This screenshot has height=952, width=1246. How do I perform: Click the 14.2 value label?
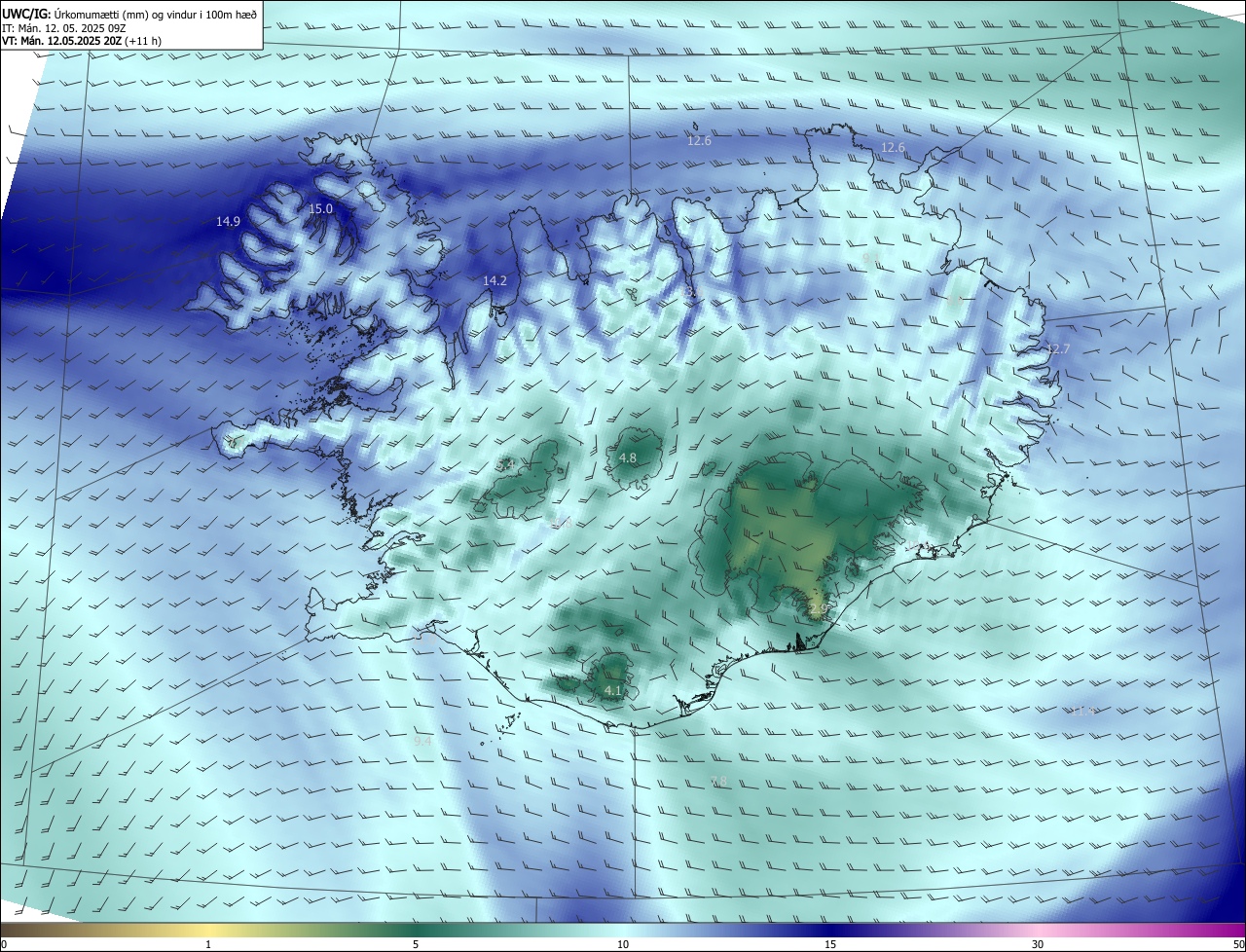click(495, 280)
